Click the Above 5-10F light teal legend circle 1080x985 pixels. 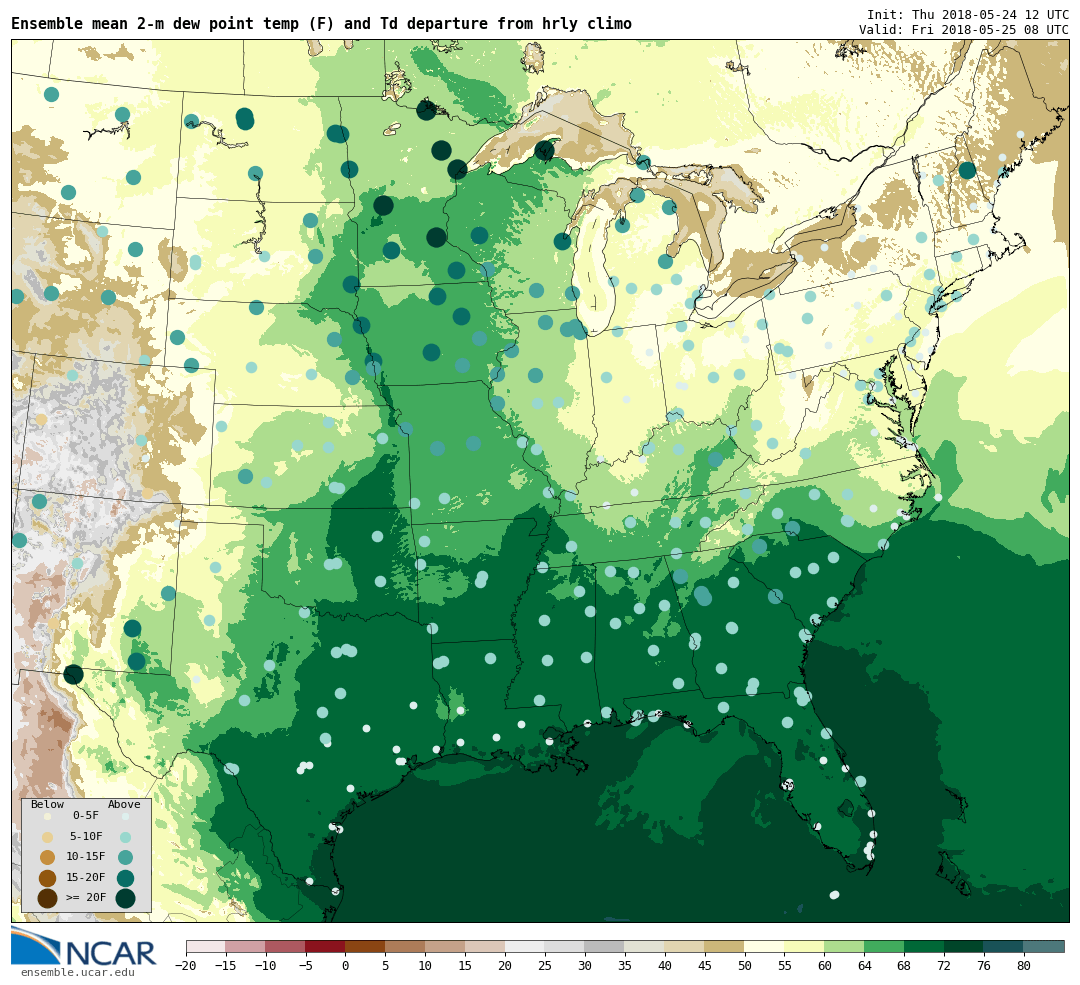tap(125, 837)
